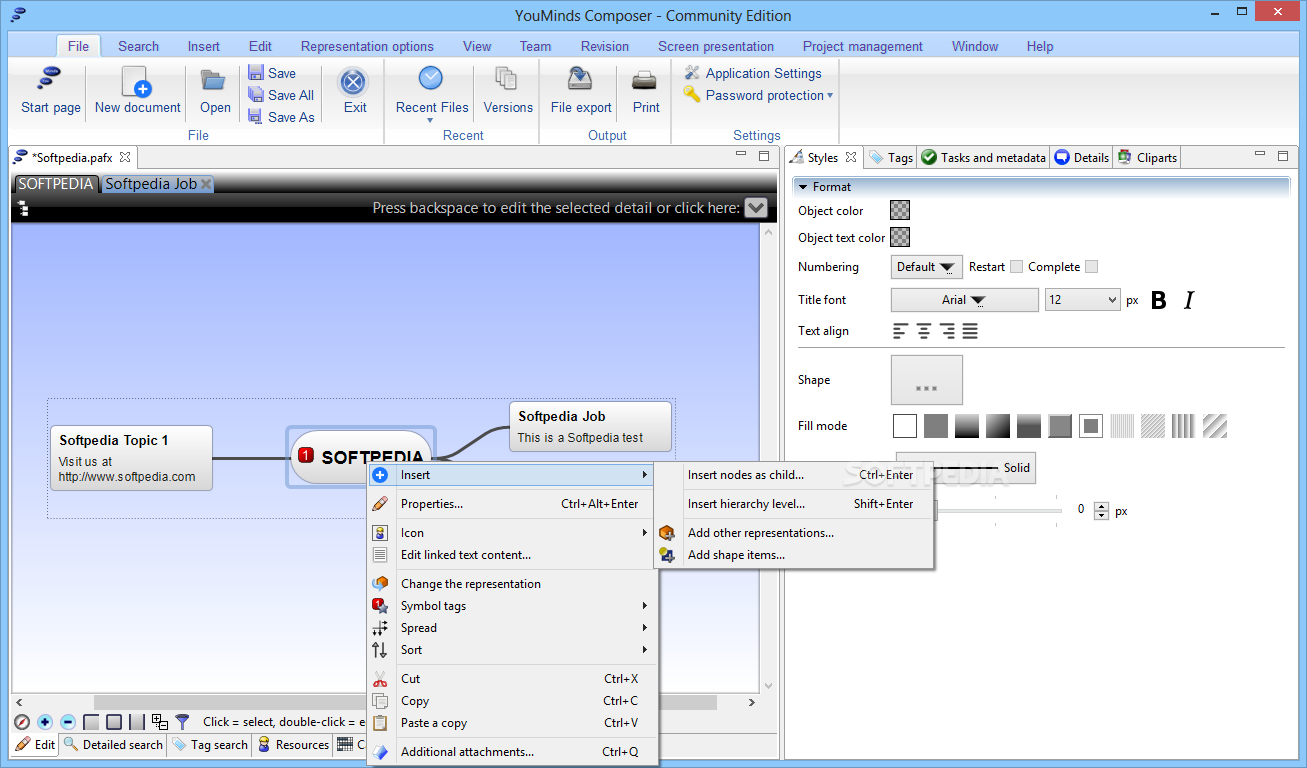Switch to the Project management ribbon tab
1307x768 pixels.
[862, 46]
